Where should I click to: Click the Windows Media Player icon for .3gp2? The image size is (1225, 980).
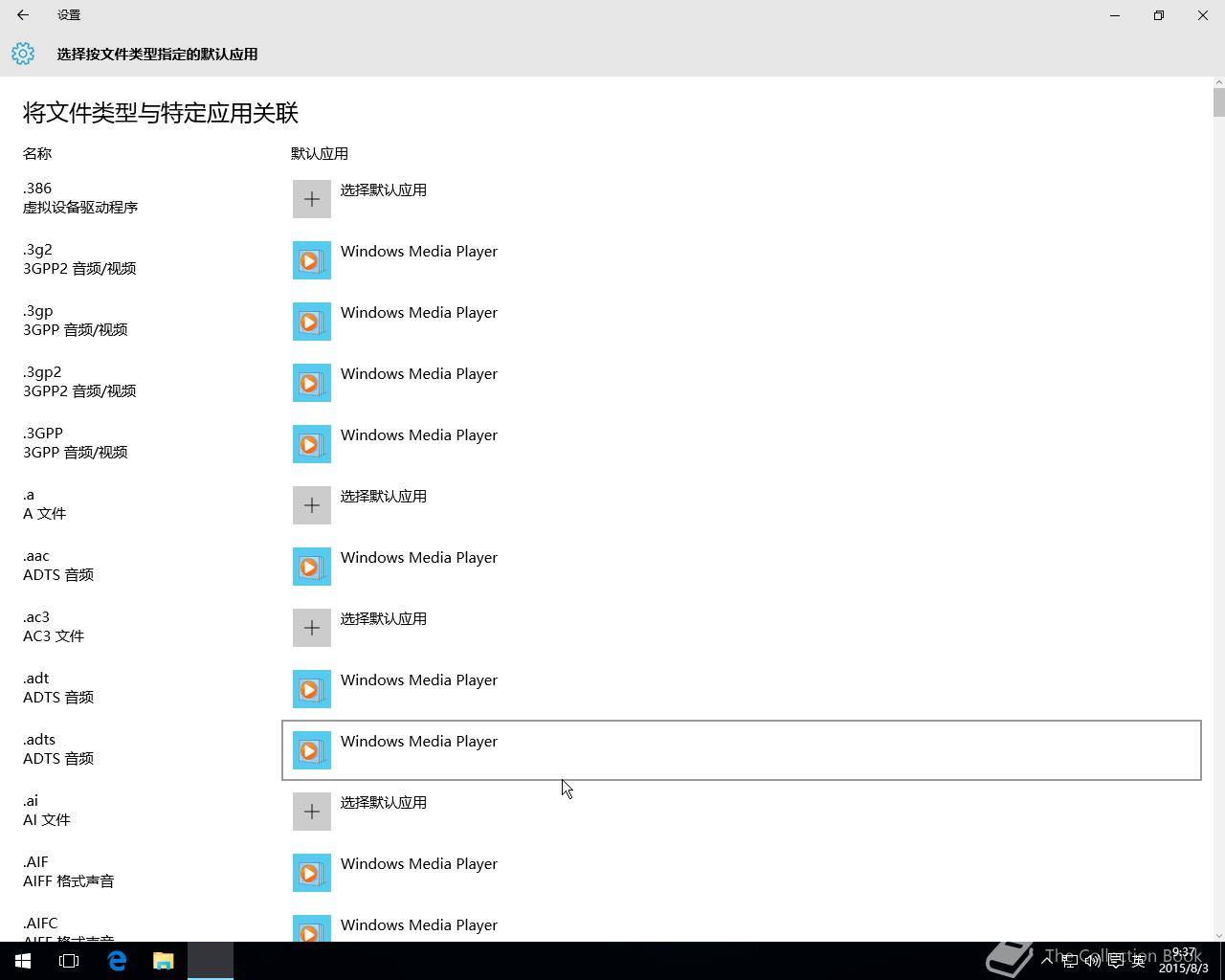pos(312,383)
